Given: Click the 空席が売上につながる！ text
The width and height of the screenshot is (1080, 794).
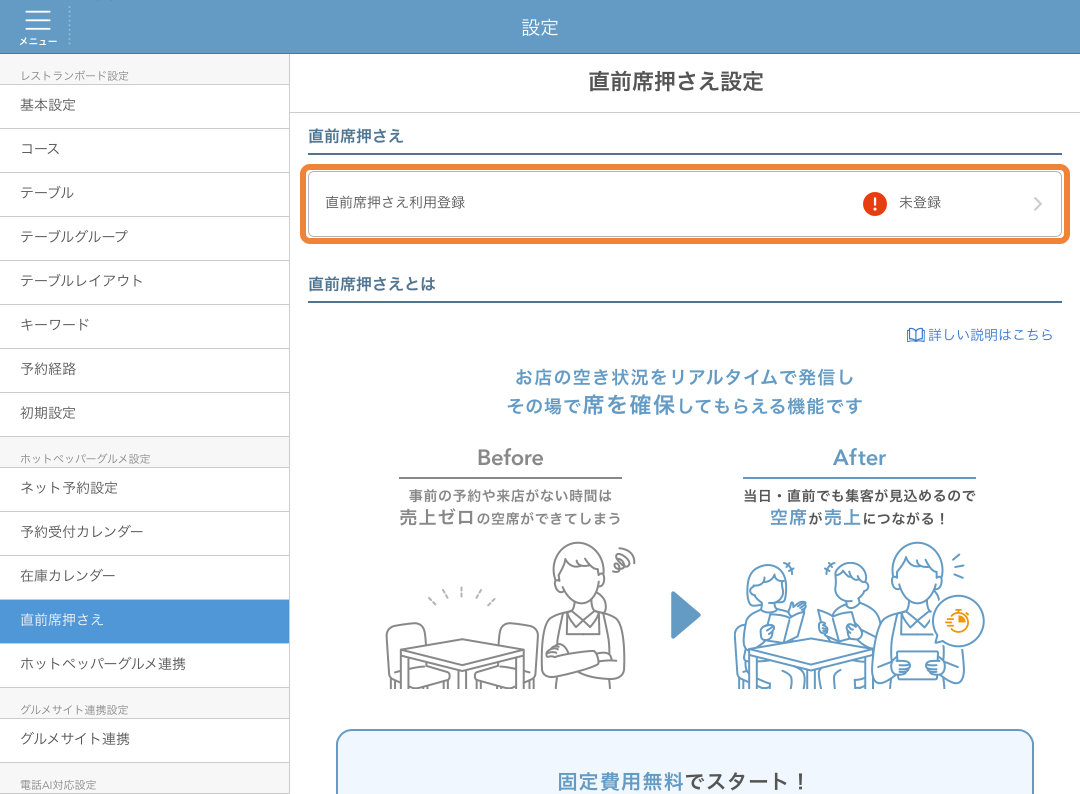Looking at the screenshot, I should point(859,518).
